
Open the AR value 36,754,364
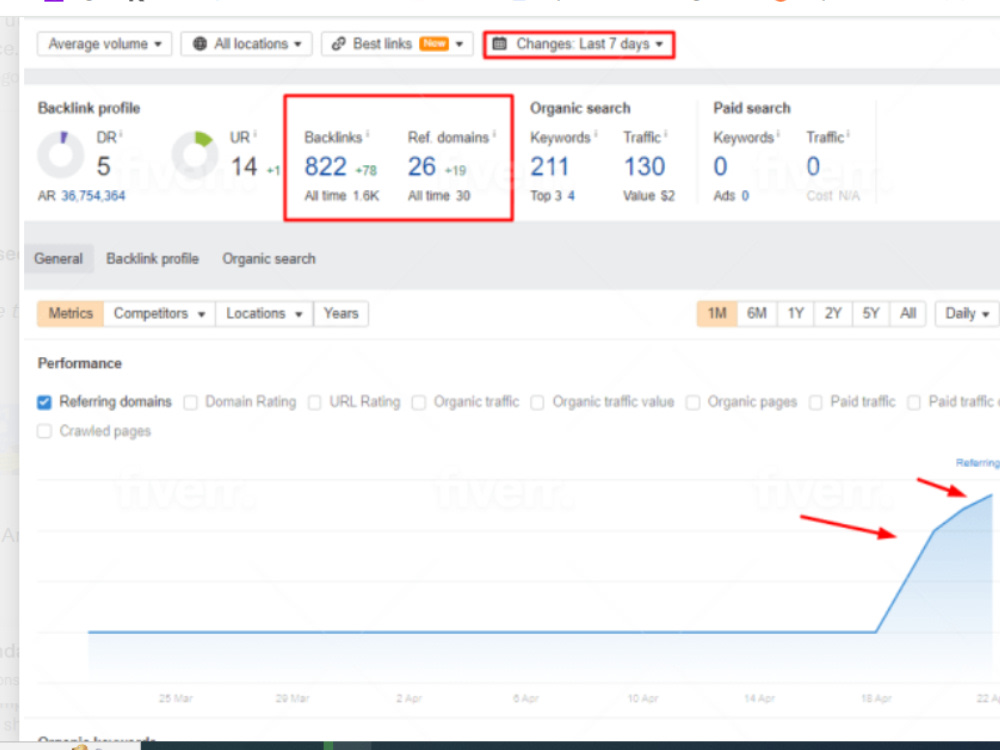coord(93,196)
